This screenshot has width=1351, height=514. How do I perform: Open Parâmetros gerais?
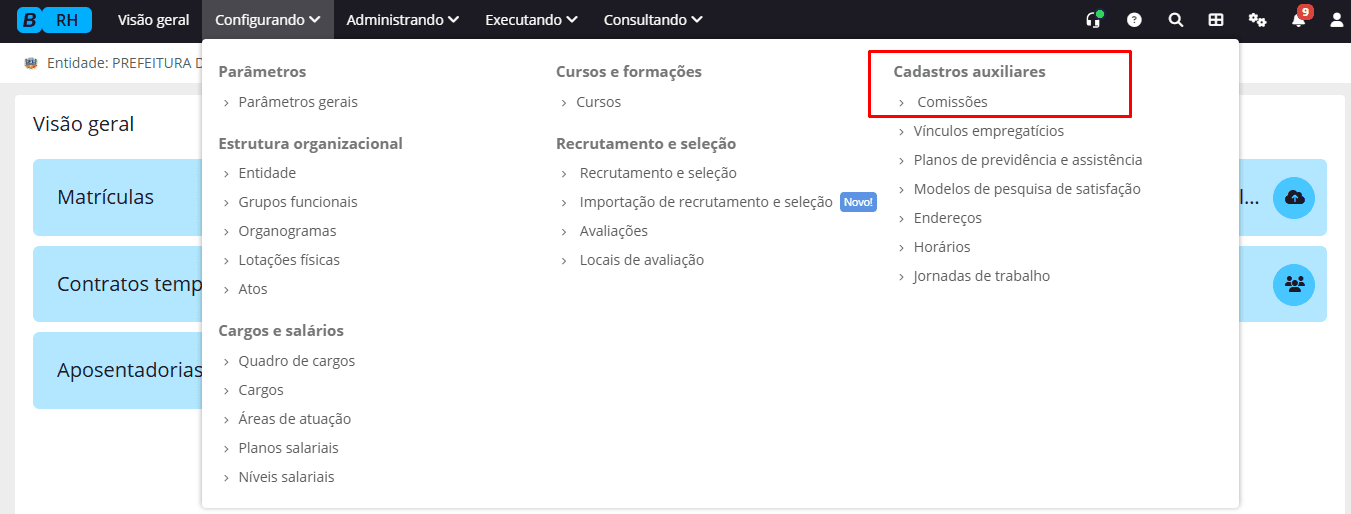tap(298, 102)
